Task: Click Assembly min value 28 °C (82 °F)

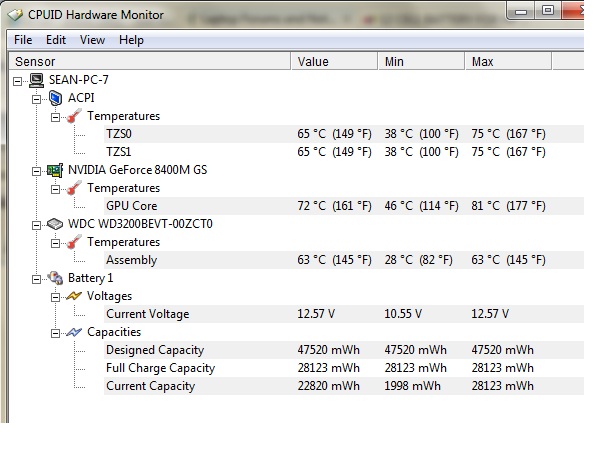Action: (418, 260)
